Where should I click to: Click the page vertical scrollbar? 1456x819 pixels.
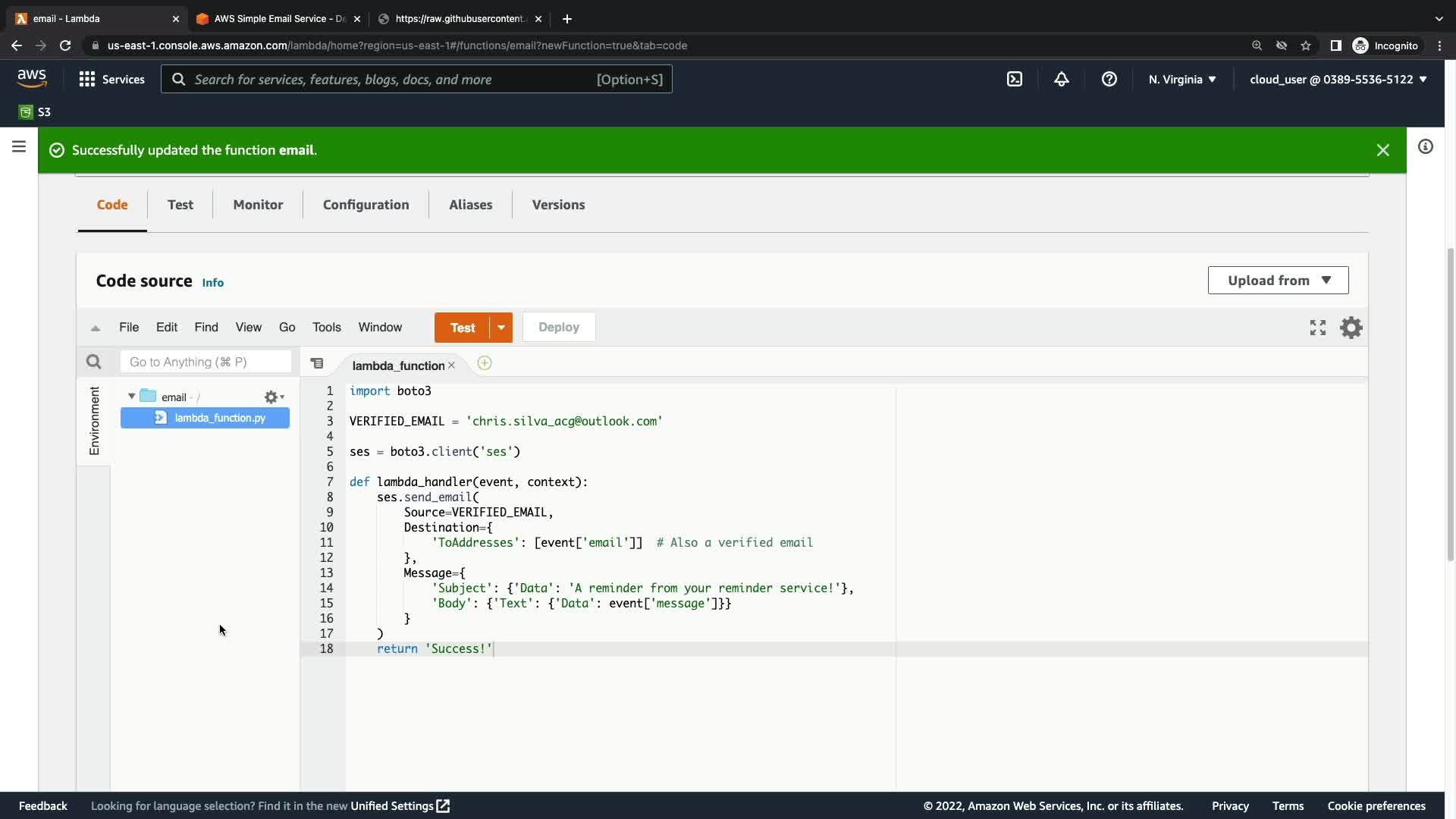point(1450,402)
